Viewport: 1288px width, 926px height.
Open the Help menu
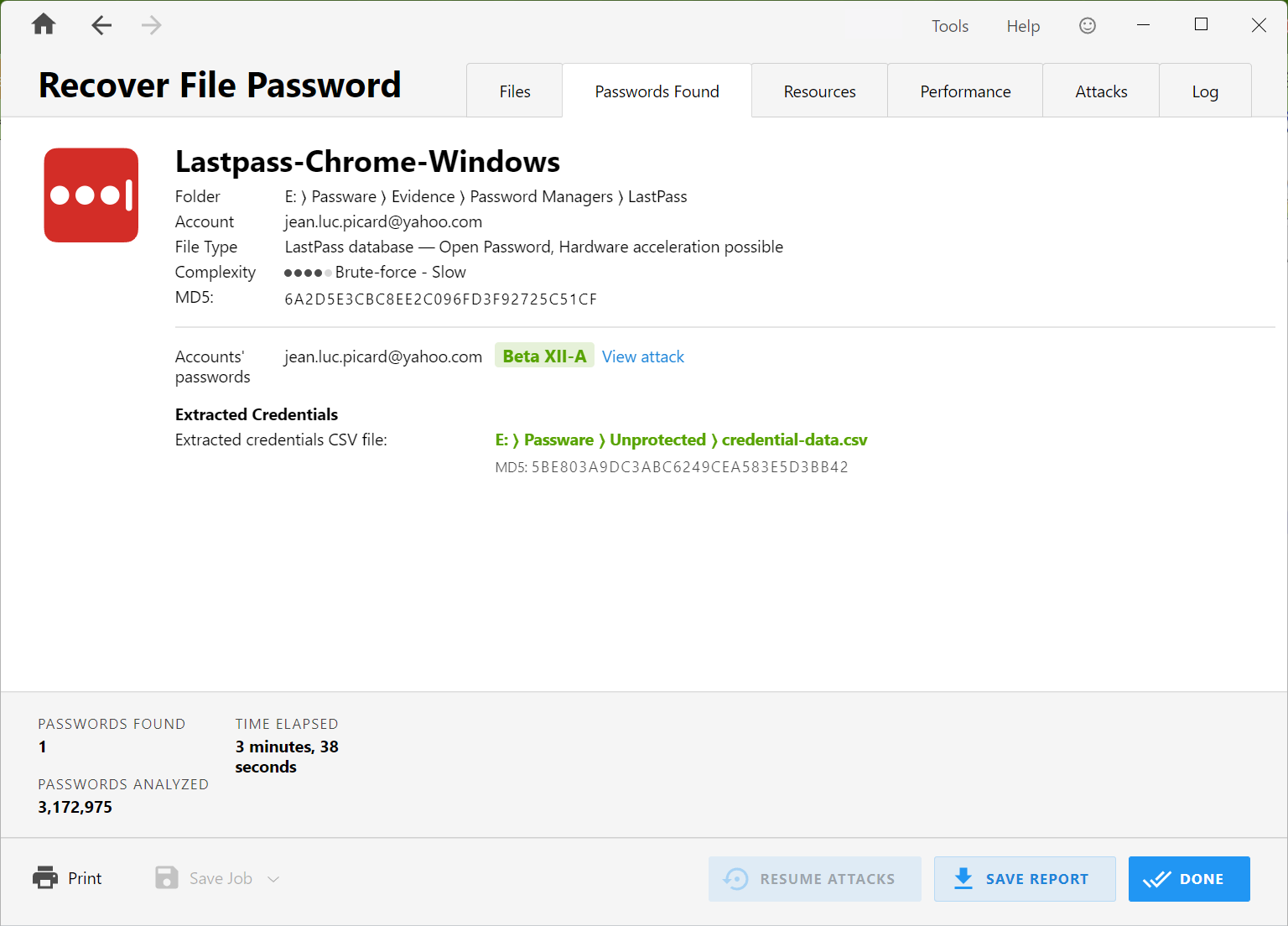click(1022, 26)
